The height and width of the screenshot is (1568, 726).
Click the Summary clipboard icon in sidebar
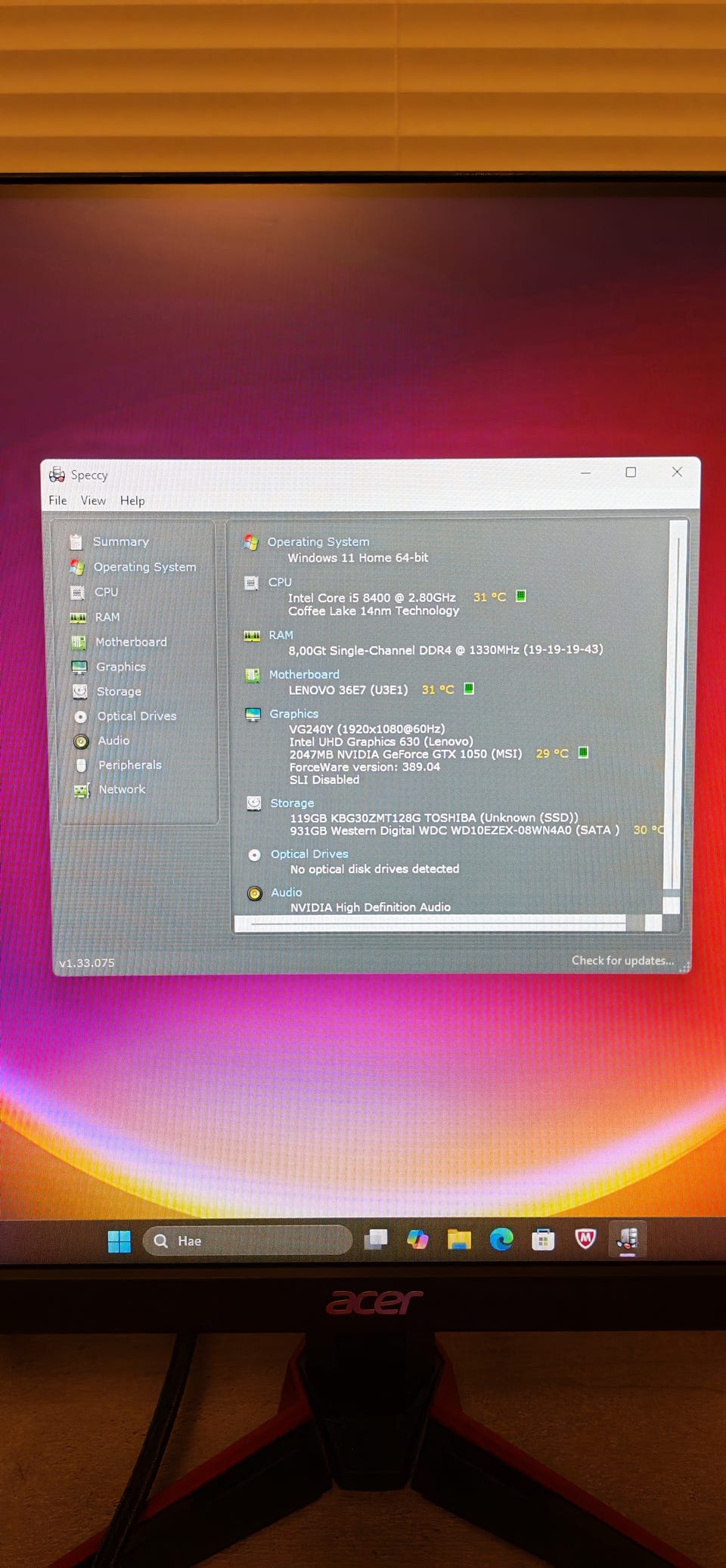coord(76,541)
